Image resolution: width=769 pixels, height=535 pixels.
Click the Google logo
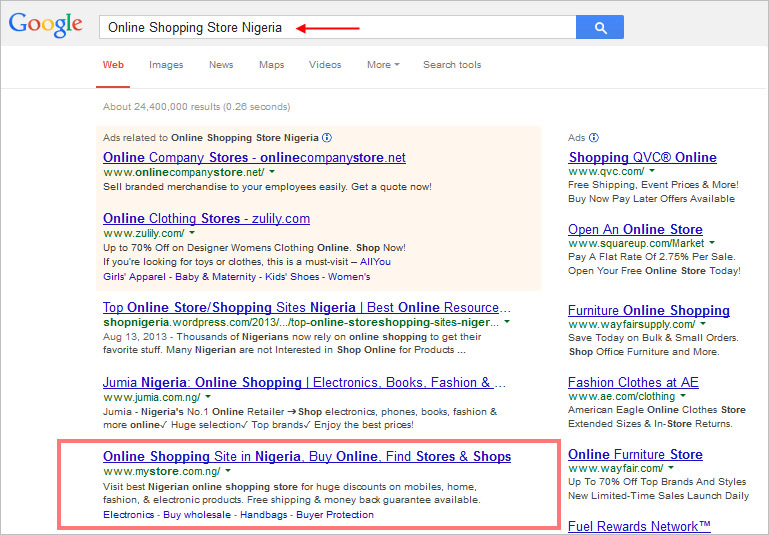click(46, 25)
